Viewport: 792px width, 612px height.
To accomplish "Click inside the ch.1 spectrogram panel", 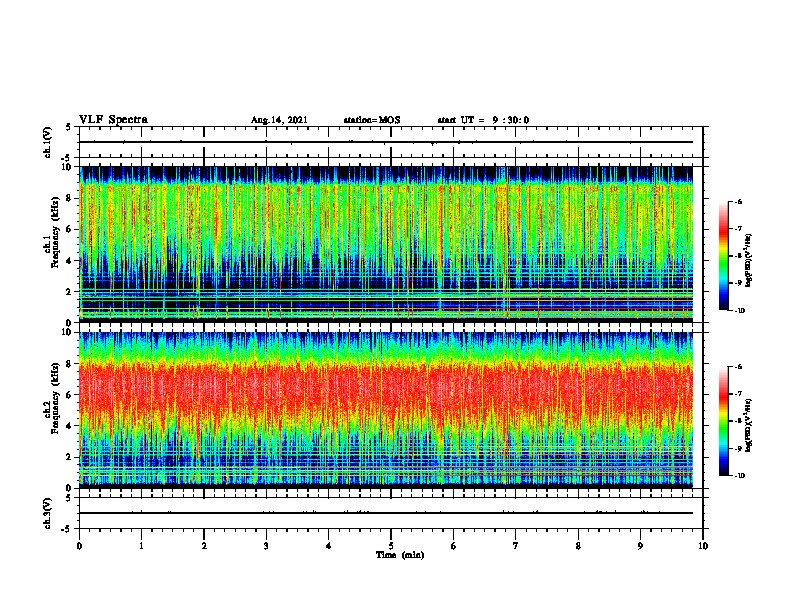I will 386,244.
